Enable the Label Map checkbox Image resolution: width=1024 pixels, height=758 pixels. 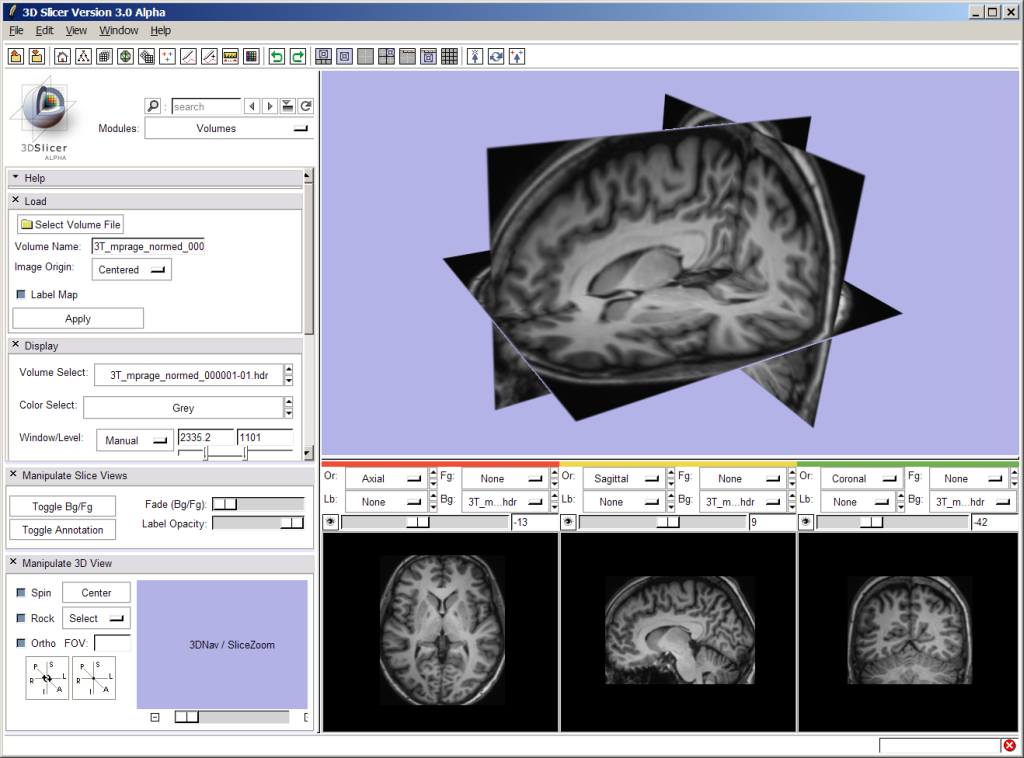coord(21,295)
